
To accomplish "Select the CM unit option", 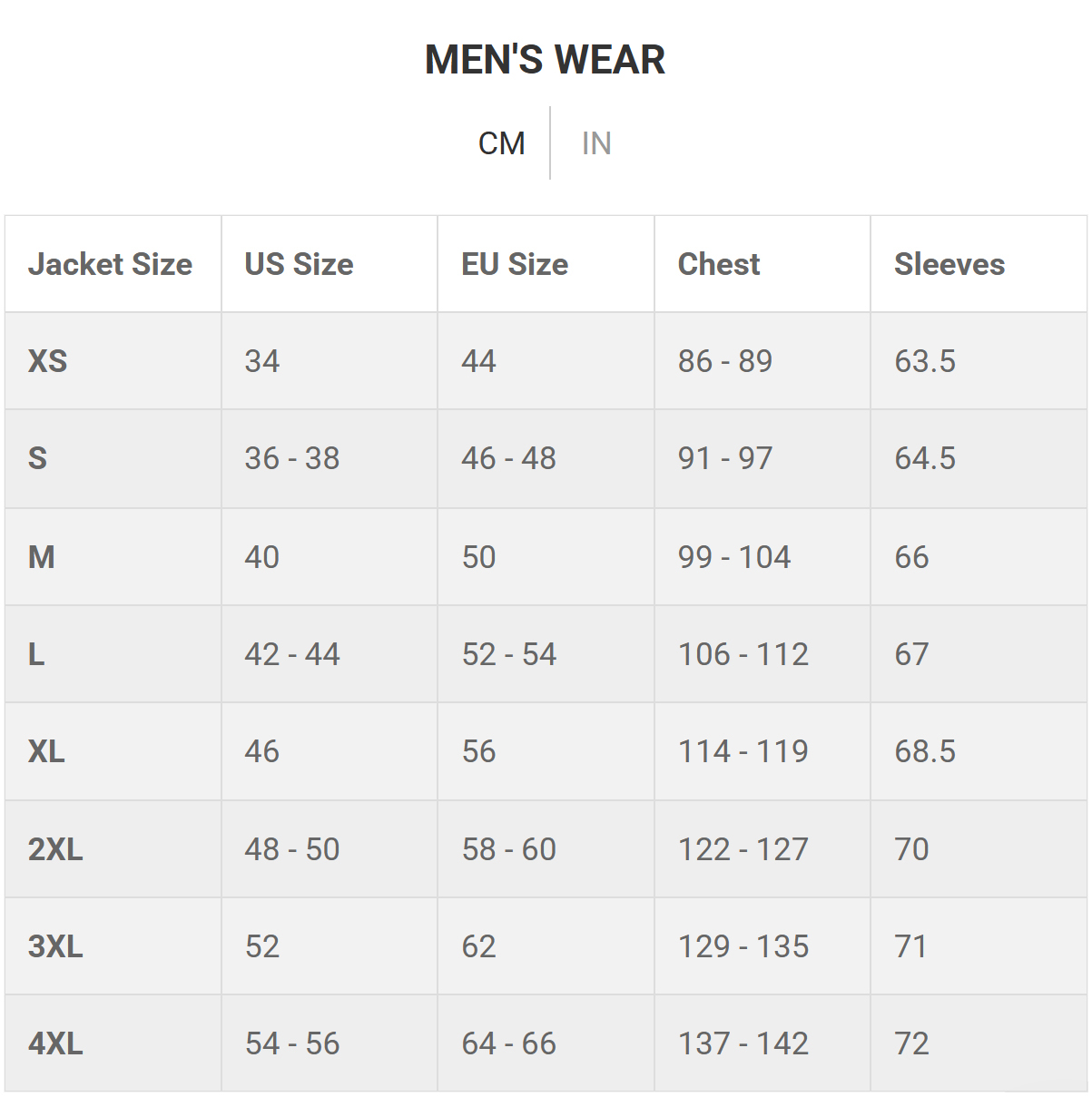I will [x=501, y=143].
